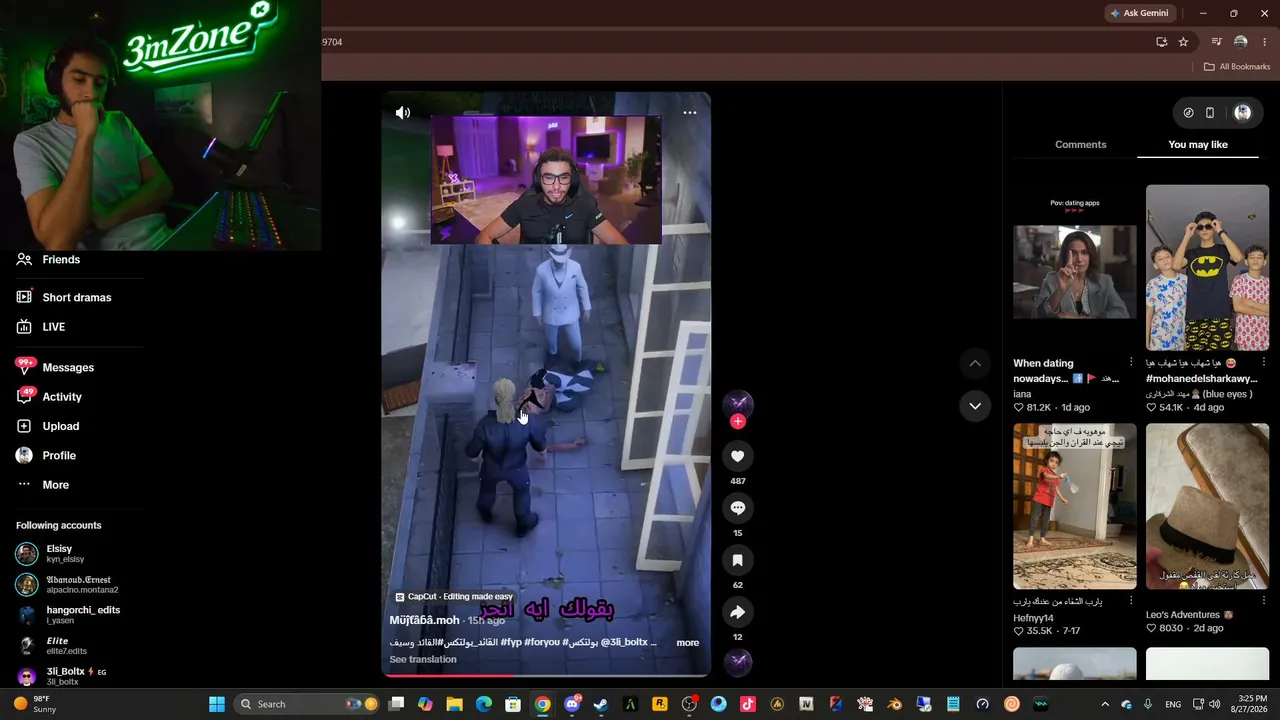Open Activity in the sidebar
The image size is (1280, 720).
pos(49,397)
